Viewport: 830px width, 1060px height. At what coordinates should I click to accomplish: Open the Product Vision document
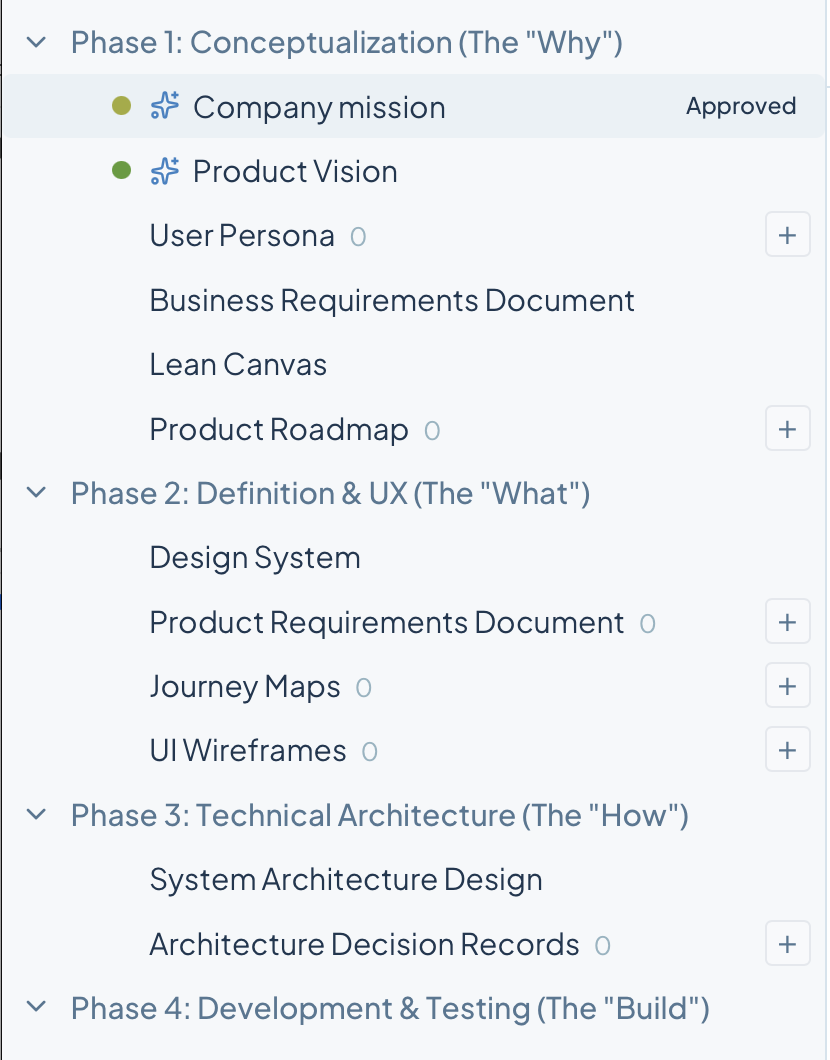tap(295, 172)
